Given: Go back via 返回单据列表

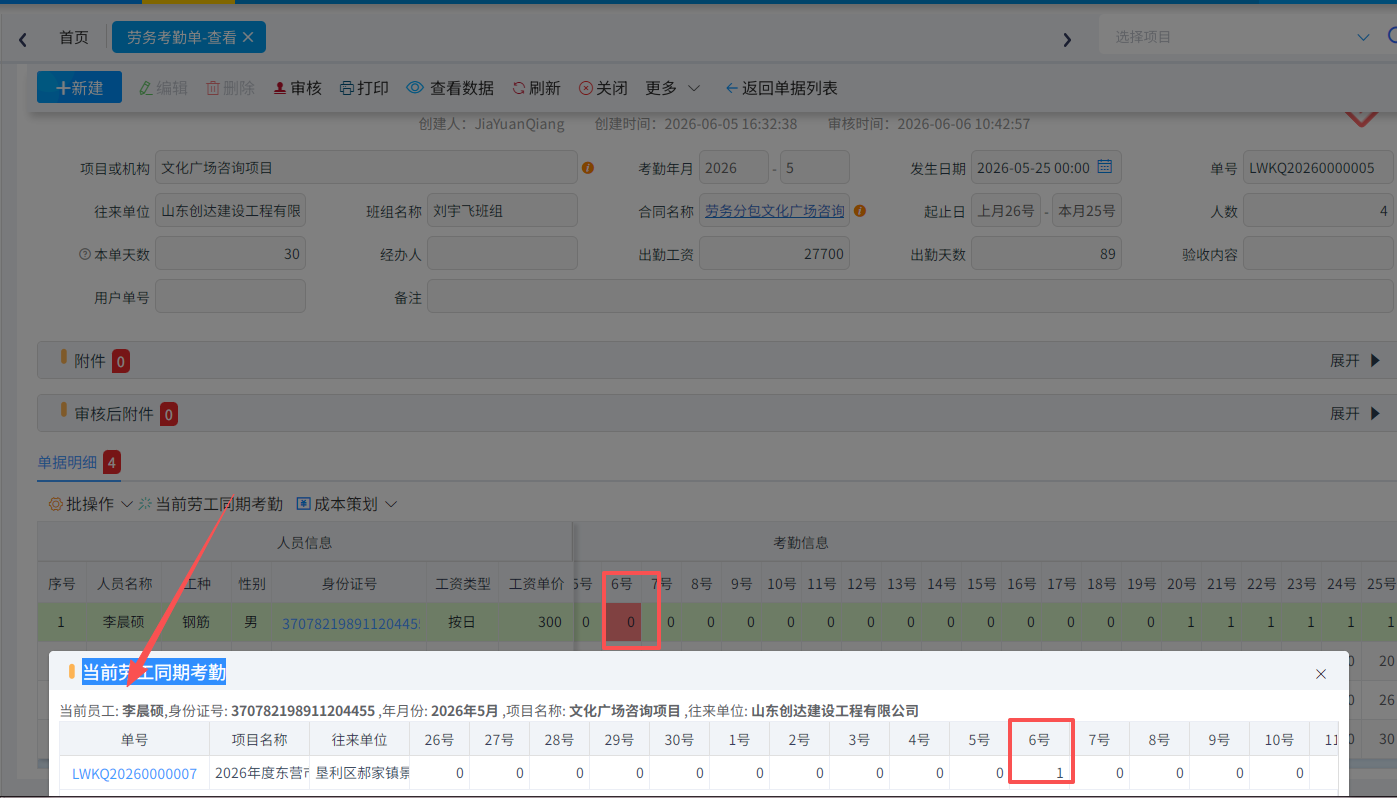Looking at the screenshot, I should [x=781, y=88].
